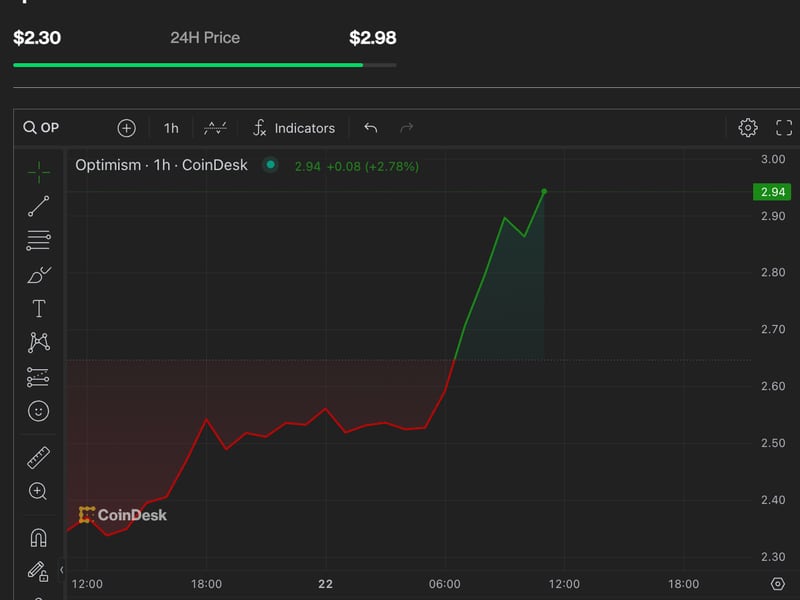The height and width of the screenshot is (600, 800).
Task: Open the Fibonacci retracement tool
Action: coord(39,240)
